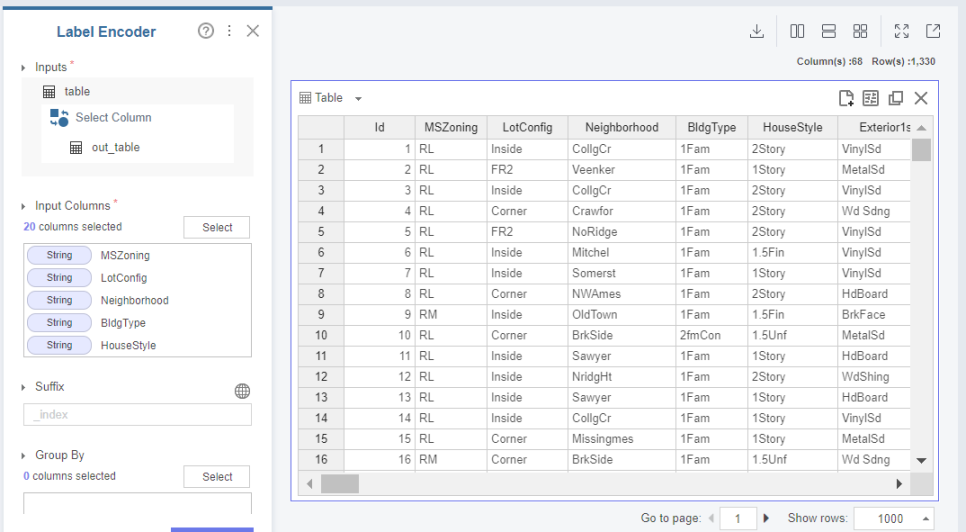The height and width of the screenshot is (532, 966).
Task: Open table column settings icon
Action: tap(871, 98)
